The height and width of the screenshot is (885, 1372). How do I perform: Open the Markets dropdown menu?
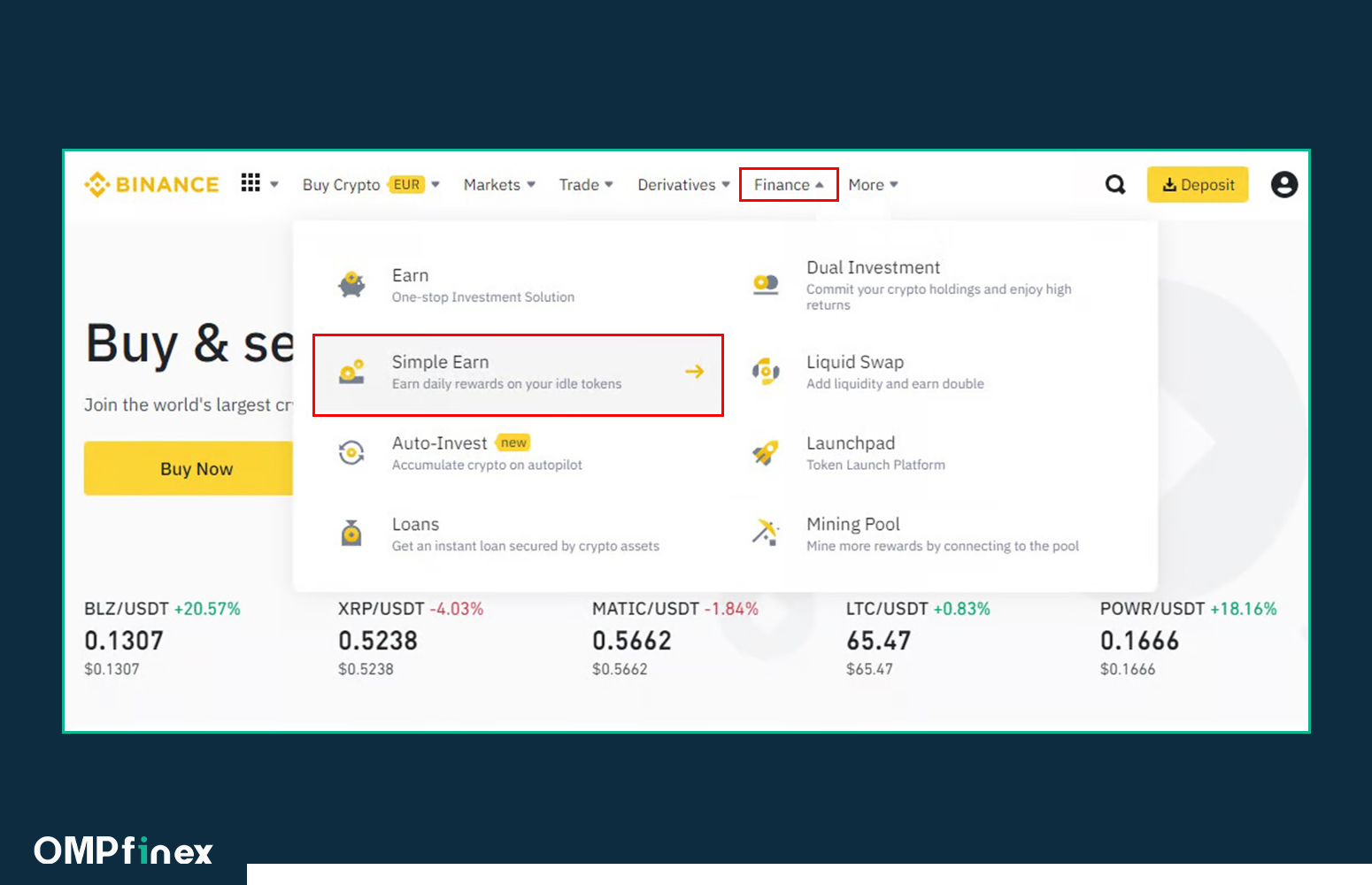pos(499,184)
